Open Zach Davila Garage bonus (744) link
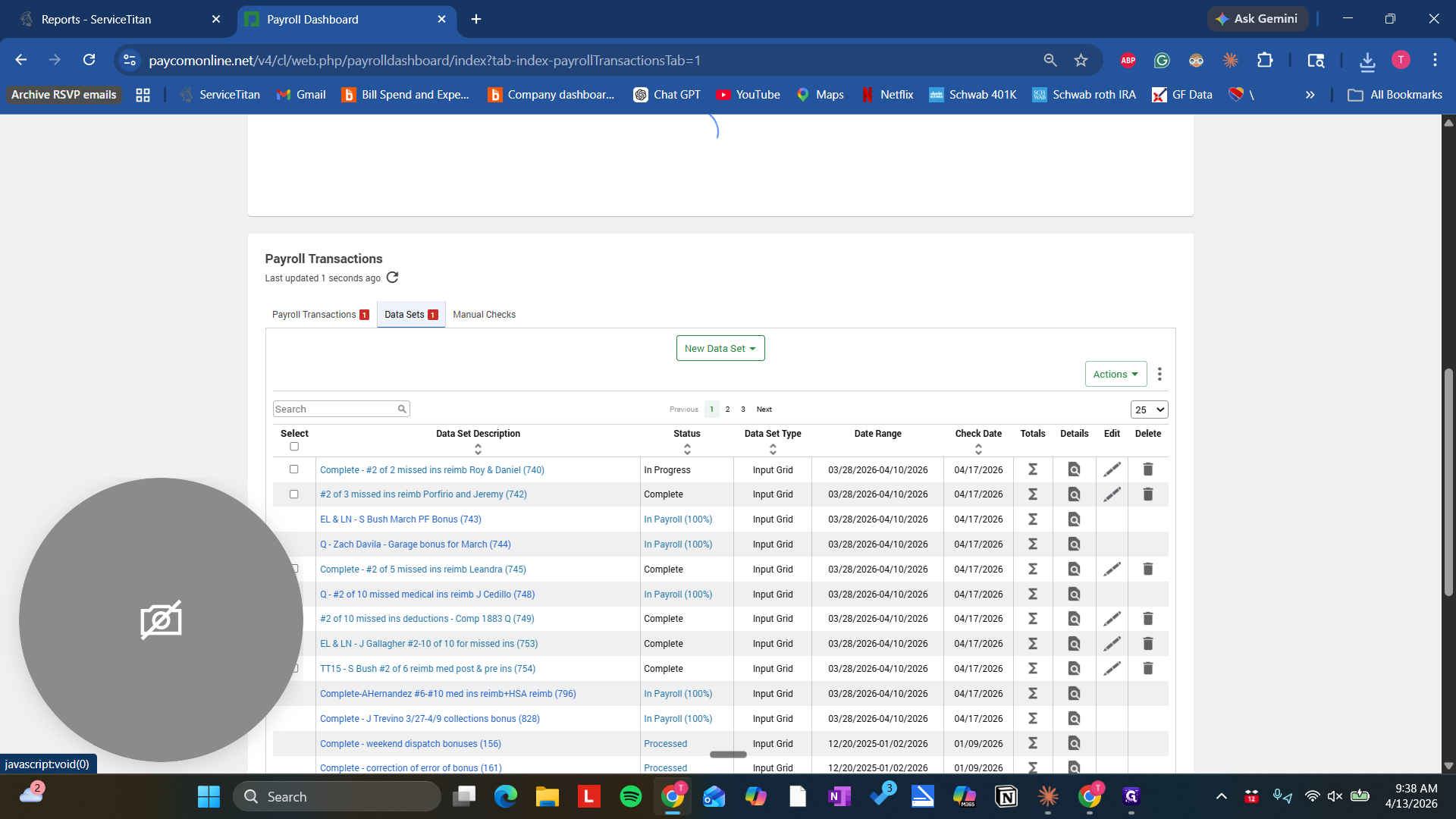This screenshot has width=1456, height=819. point(415,544)
